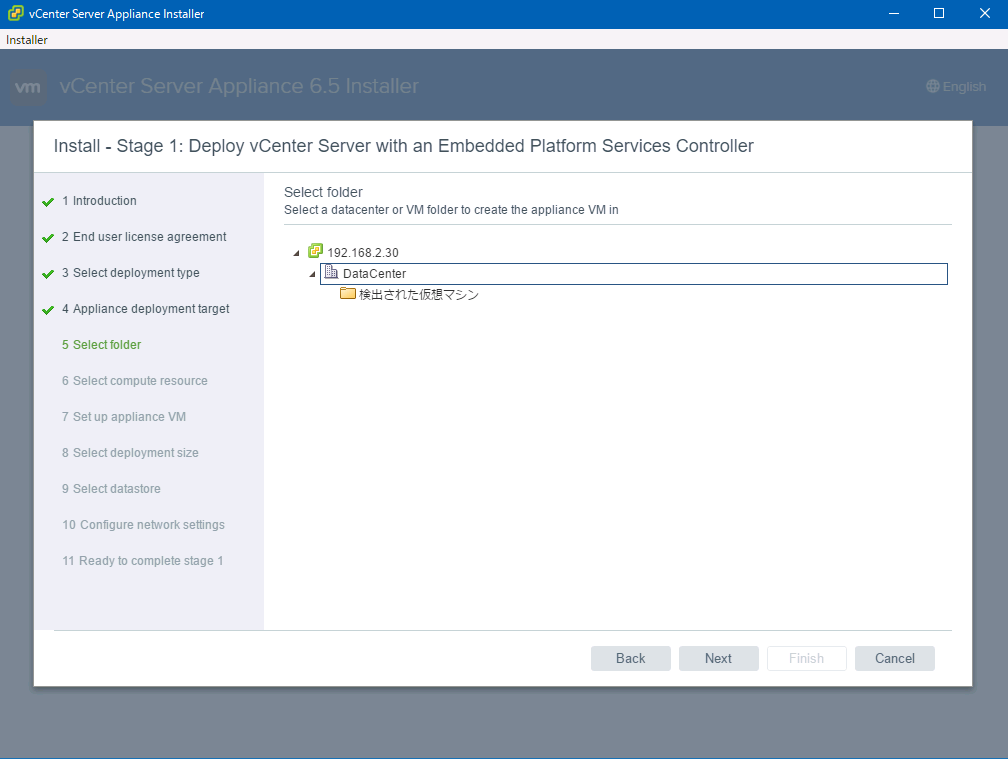Viewport: 1008px width, 759px height.
Task: Click step 6 Select compute resource
Action: (135, 380)
